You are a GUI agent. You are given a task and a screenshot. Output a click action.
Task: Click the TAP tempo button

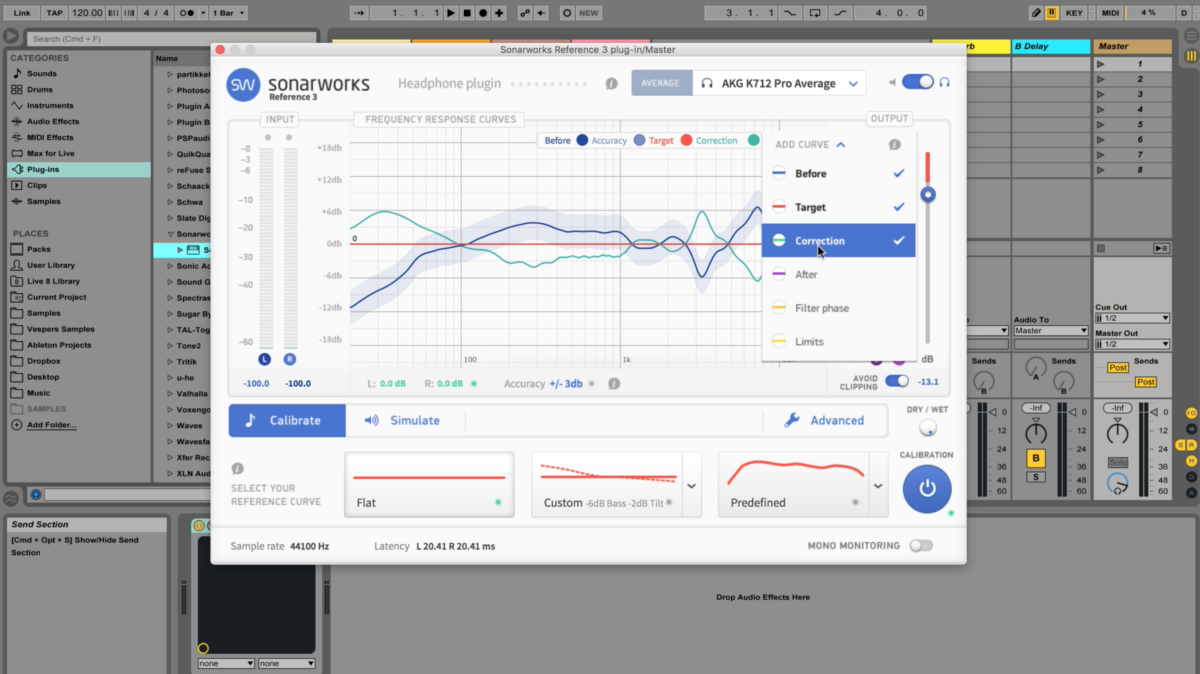(55, 13)
